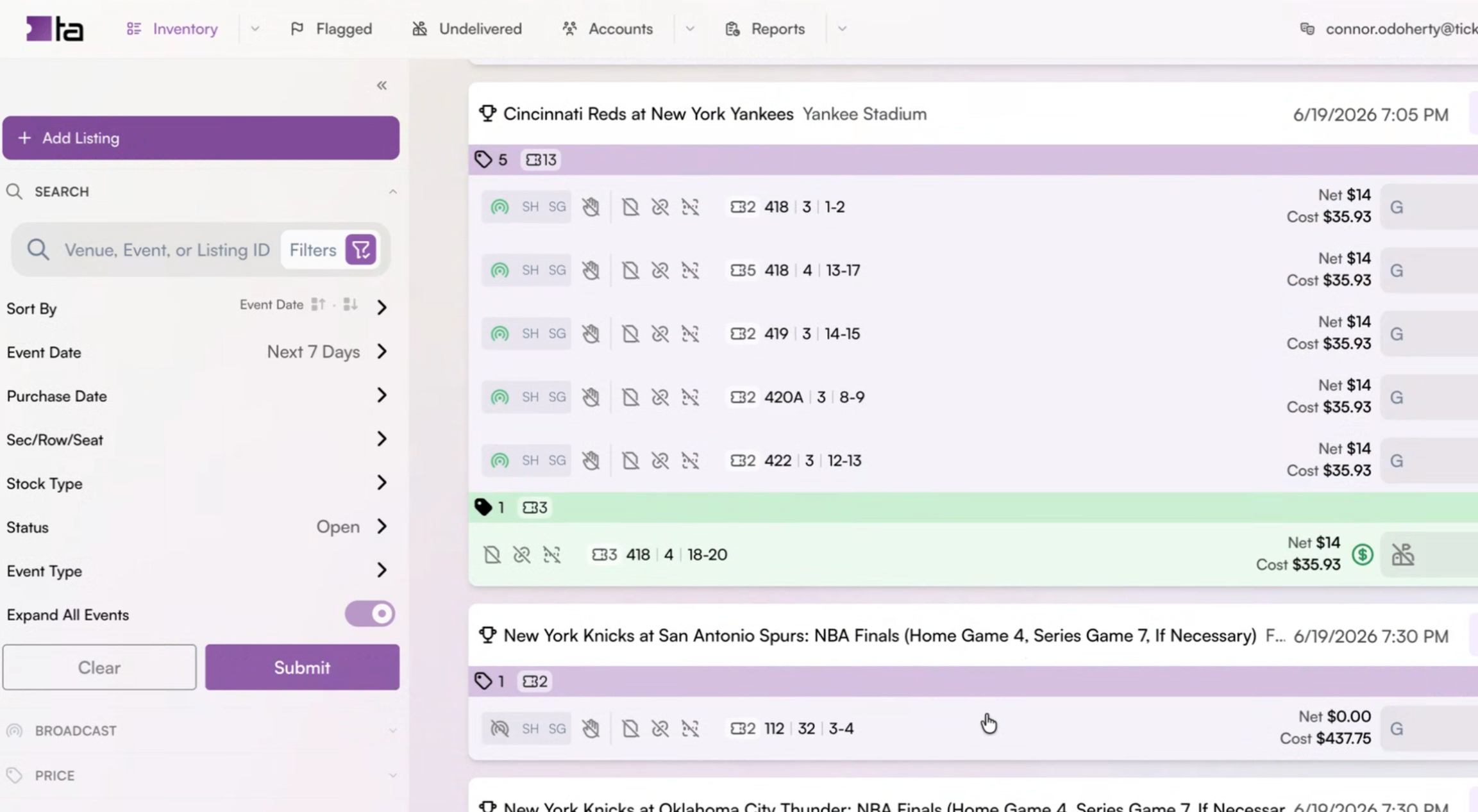Viewport: 1478px width, 812px height.
Task: Click unlink icon on 420A listing row
Action: (x=660, y=397)
